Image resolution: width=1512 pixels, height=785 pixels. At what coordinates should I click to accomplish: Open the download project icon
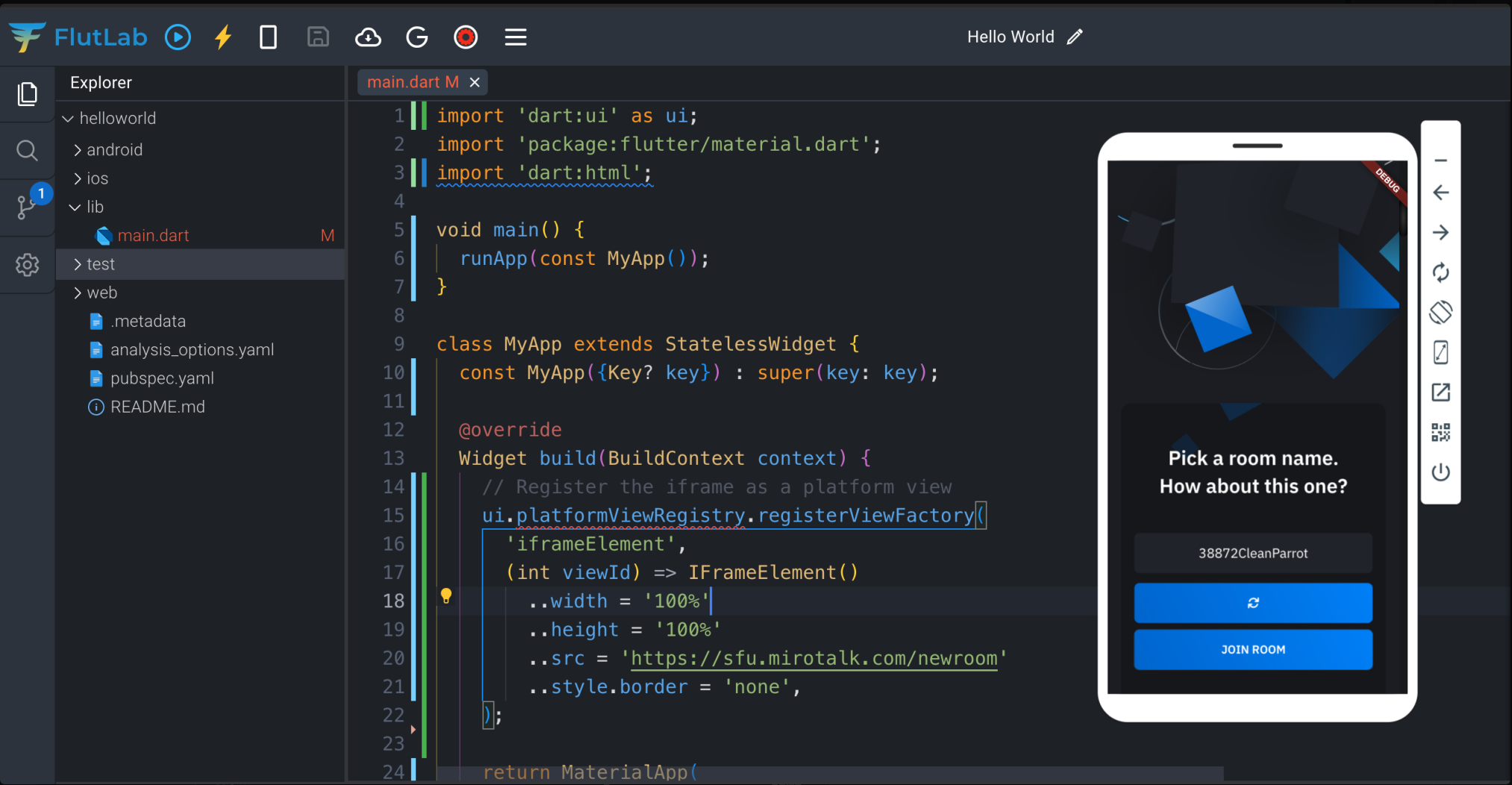367,37
